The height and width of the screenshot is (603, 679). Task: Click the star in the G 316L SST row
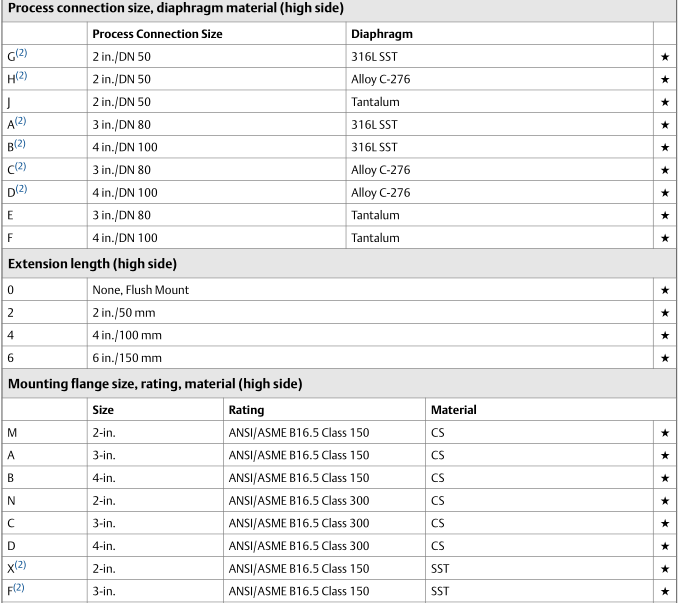click(665, 57)
